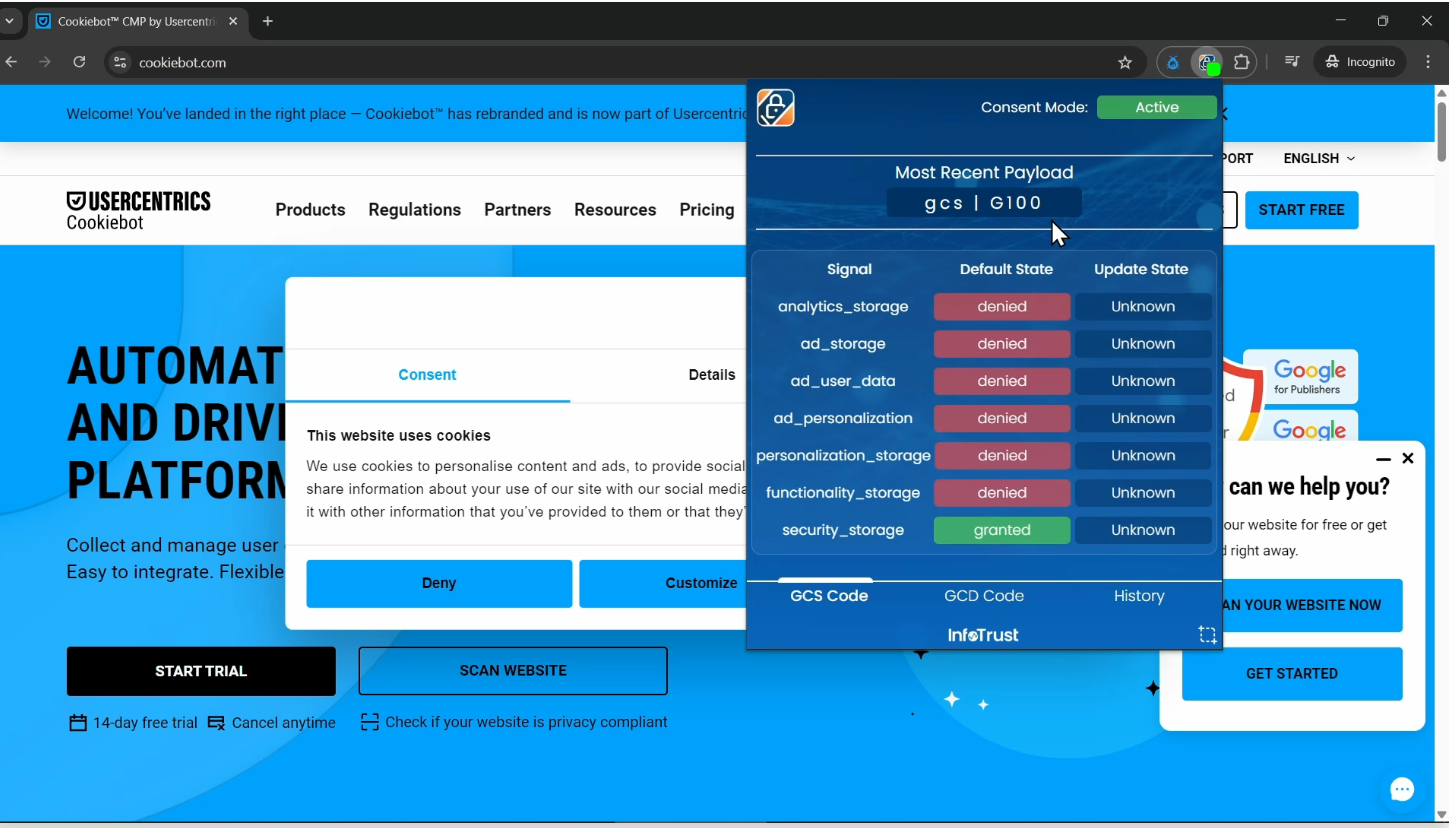
Task: Open the Products menu
Action: pyautogui.click(x=310, y=210)
